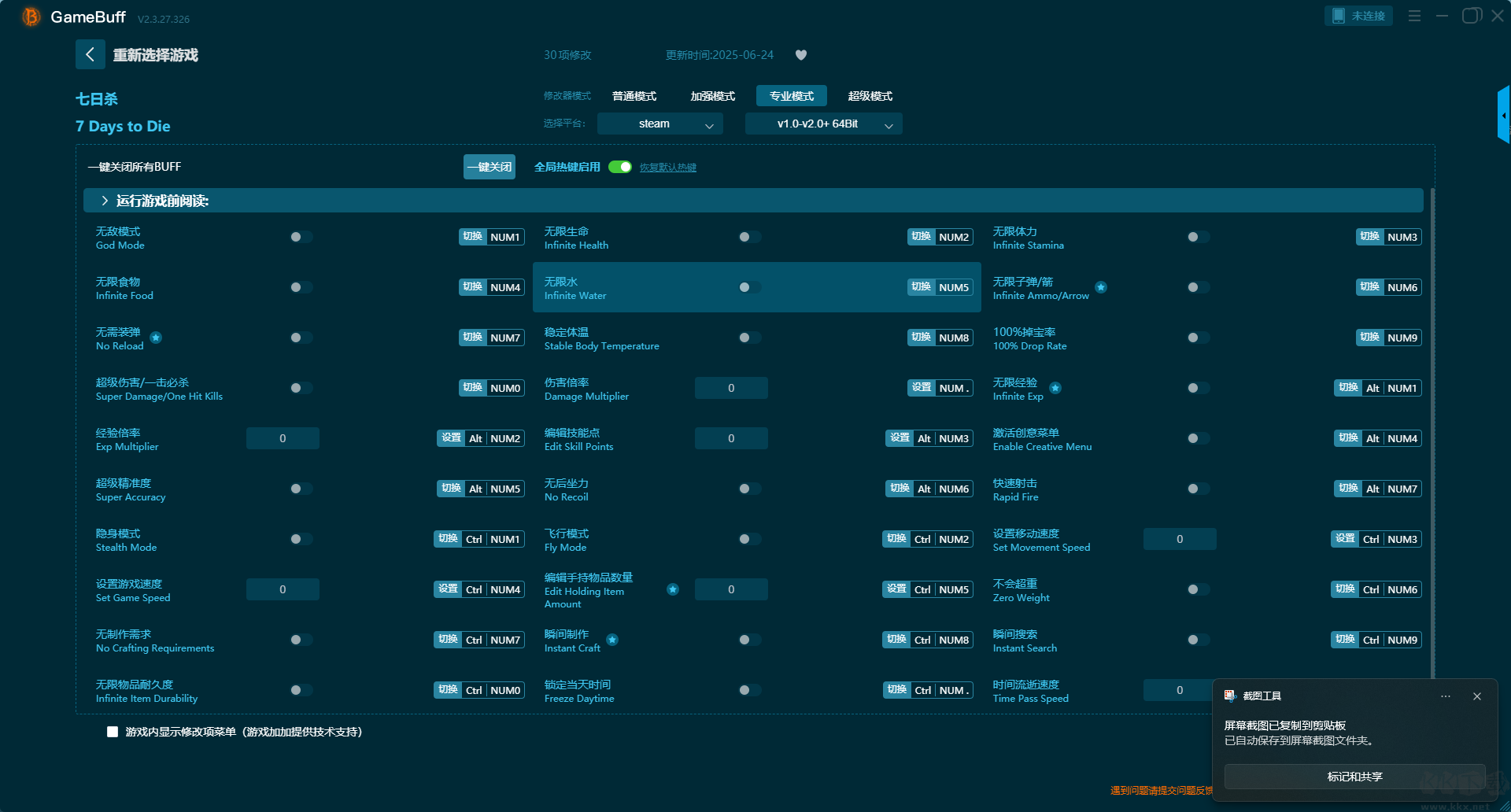The height and width of the screenshot is (812, 1511).
Task: Switch to the 超级模式 tab
Action: point(870,96)
